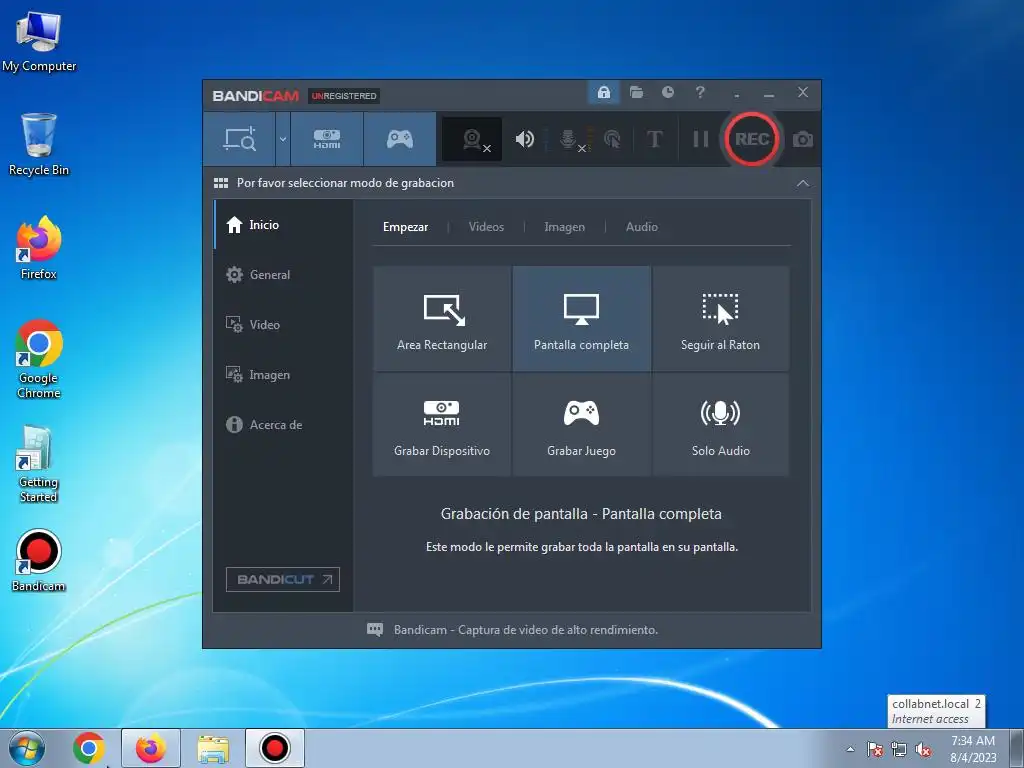Collapse the recording mode selection panel
Image resolution: width=1024 pixels, height=768 pixels.
click(x=803, y=184)
